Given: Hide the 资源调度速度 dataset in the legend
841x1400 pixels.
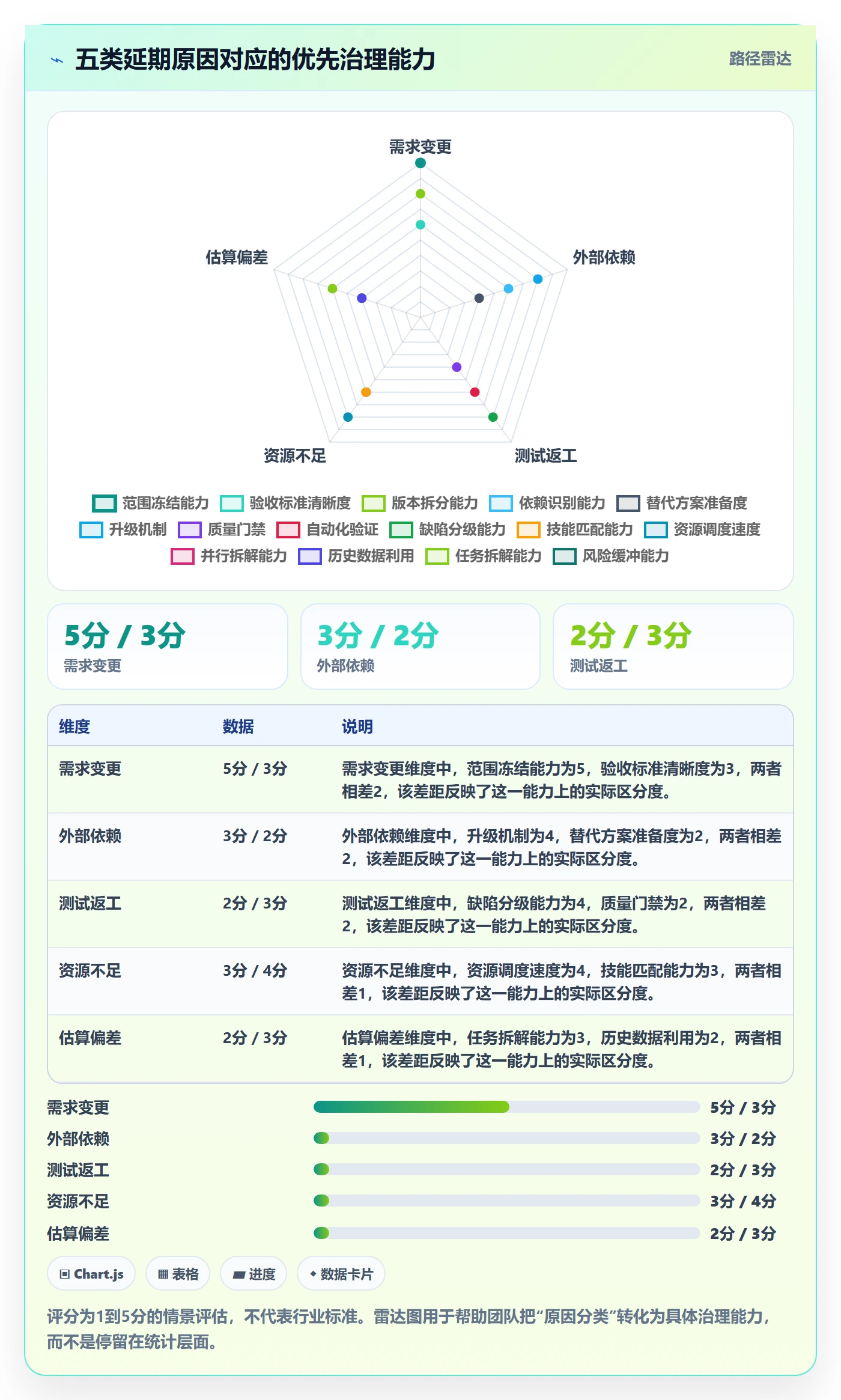Looking at the screenshot, I should pyautogui.click(x=702, y=529).
